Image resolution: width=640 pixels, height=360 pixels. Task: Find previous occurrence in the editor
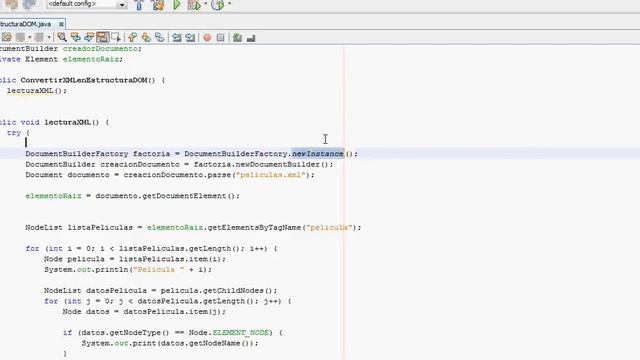76,38
